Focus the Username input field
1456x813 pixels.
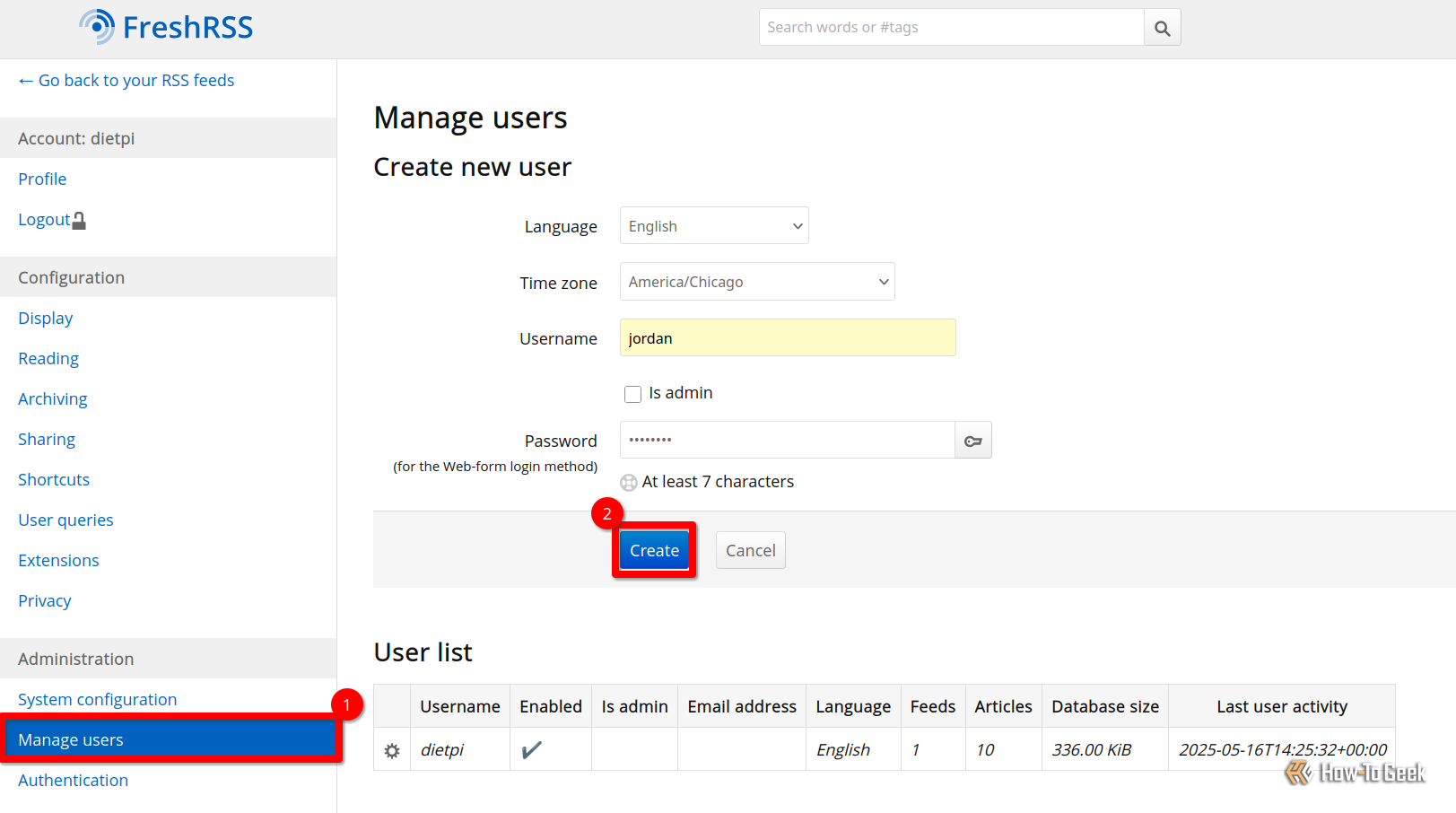787,338
